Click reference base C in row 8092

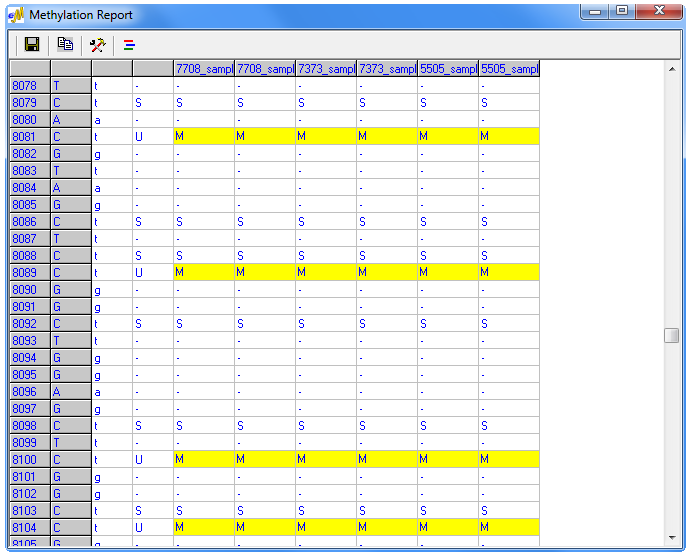71,324
